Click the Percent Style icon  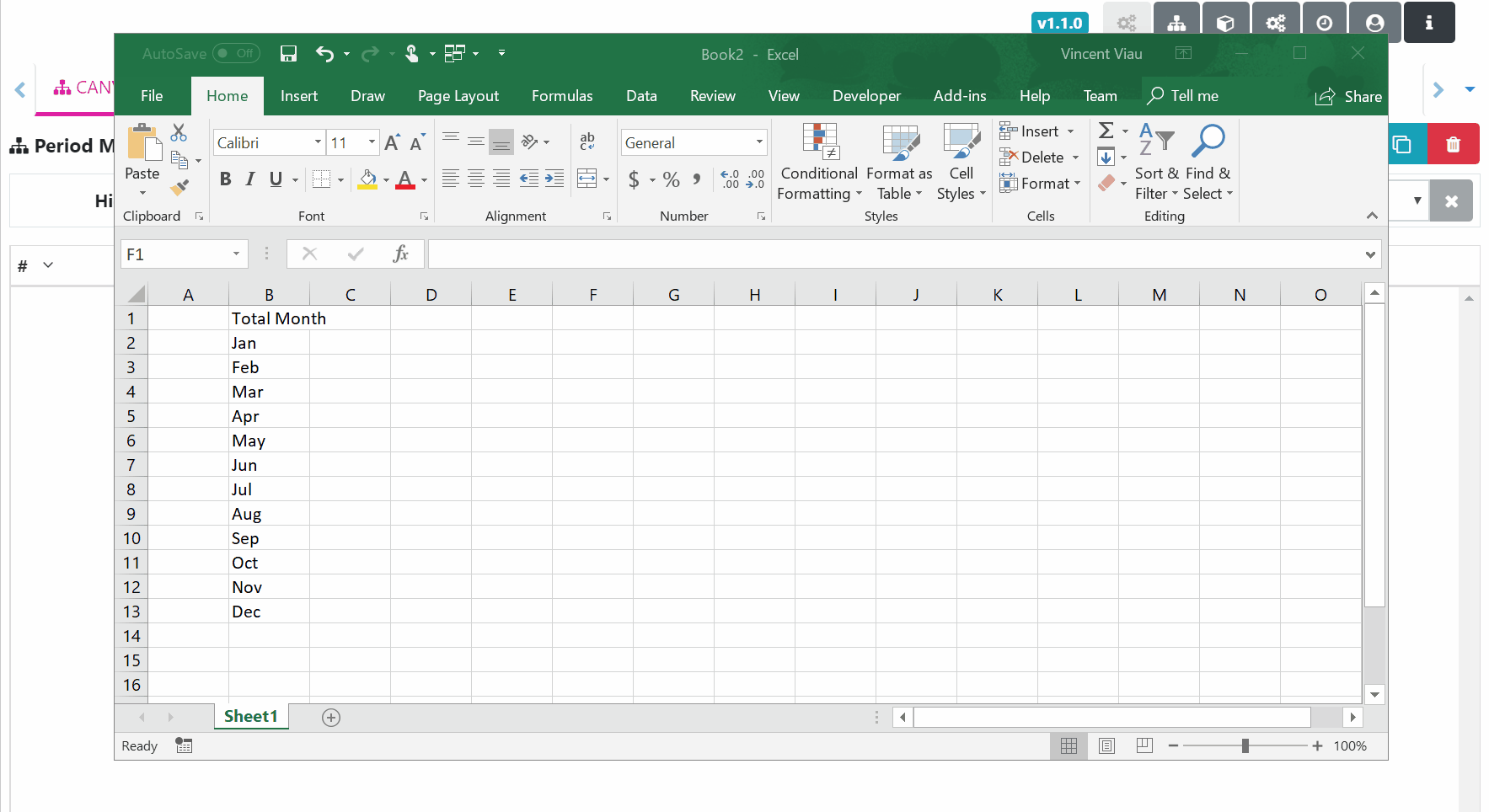671,179
